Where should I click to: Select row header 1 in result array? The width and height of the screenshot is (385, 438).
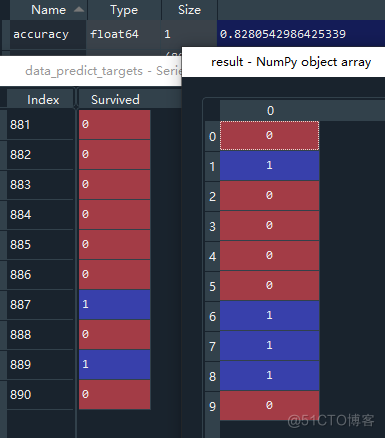(212, 166)
